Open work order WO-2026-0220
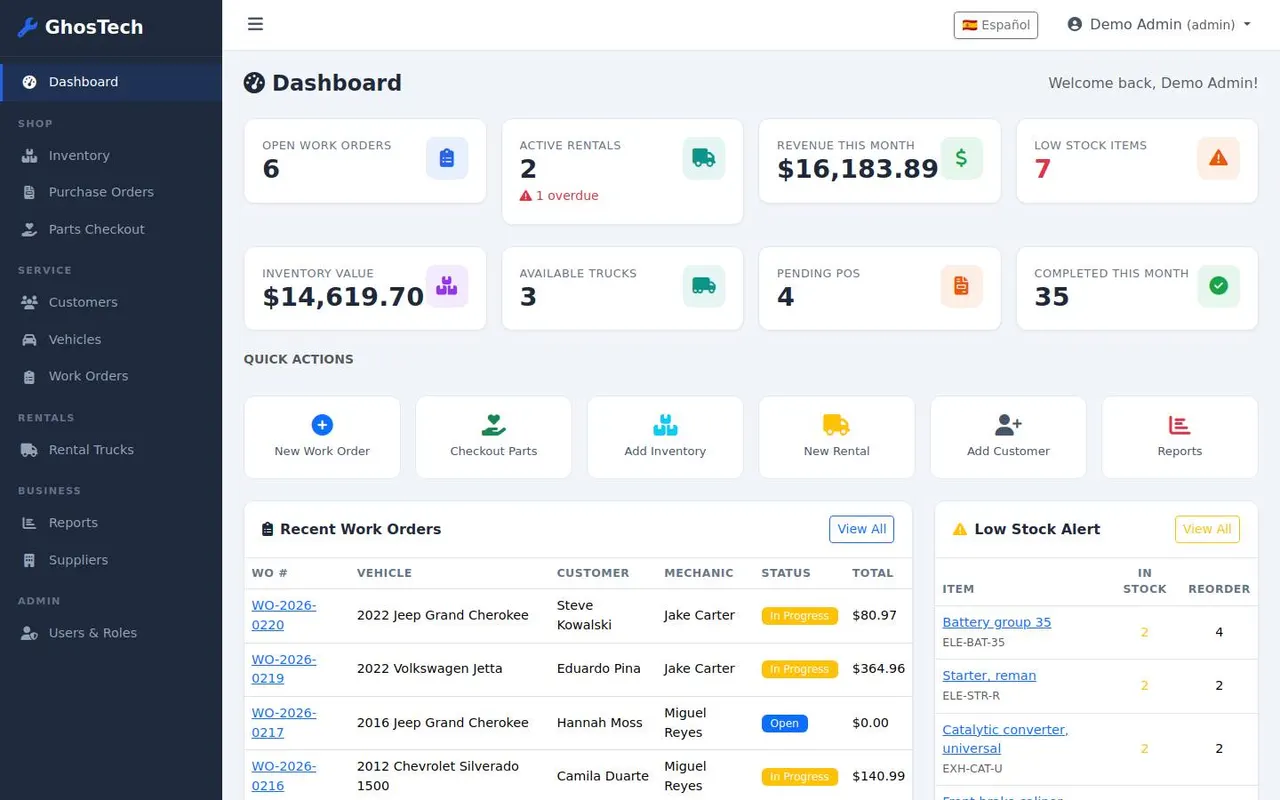 284,615
